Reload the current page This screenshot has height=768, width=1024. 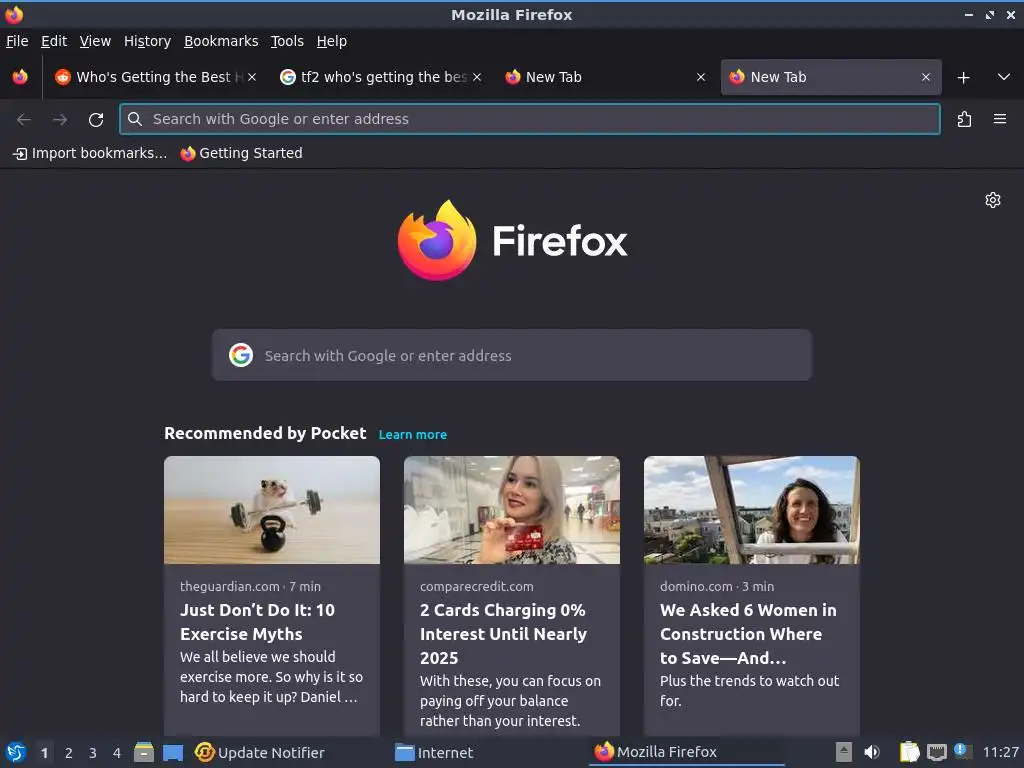pos(96,120)
